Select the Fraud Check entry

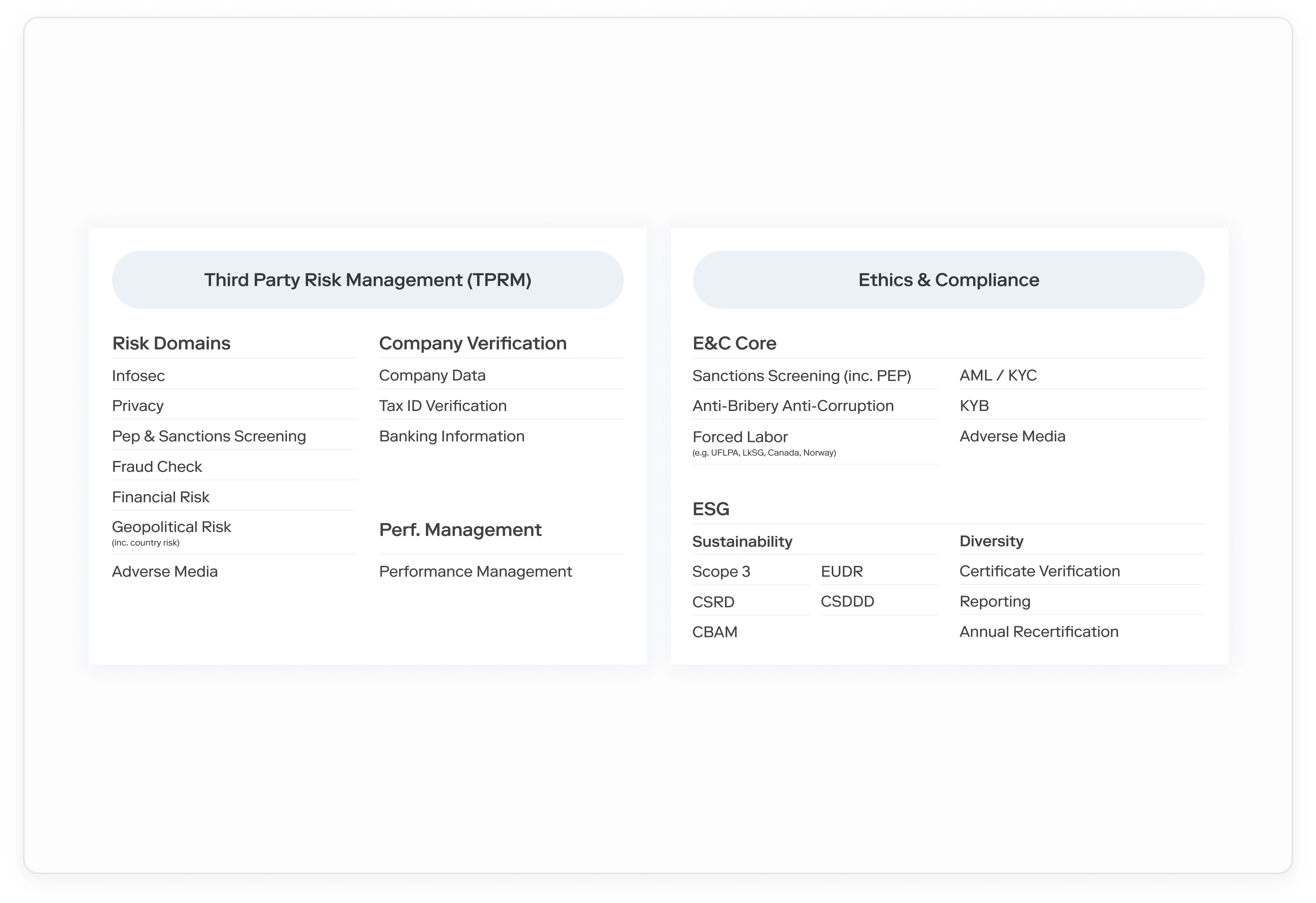point(157,466)
